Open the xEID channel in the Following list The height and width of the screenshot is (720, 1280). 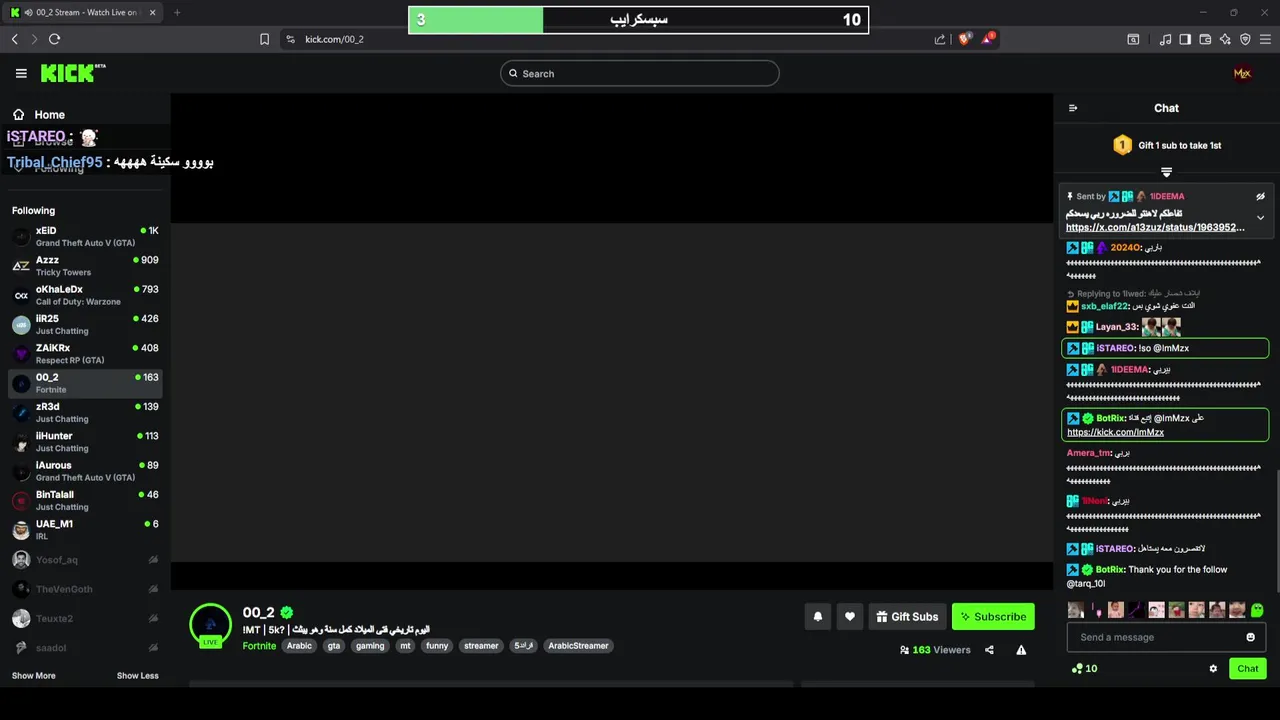(x=85, y=236)
